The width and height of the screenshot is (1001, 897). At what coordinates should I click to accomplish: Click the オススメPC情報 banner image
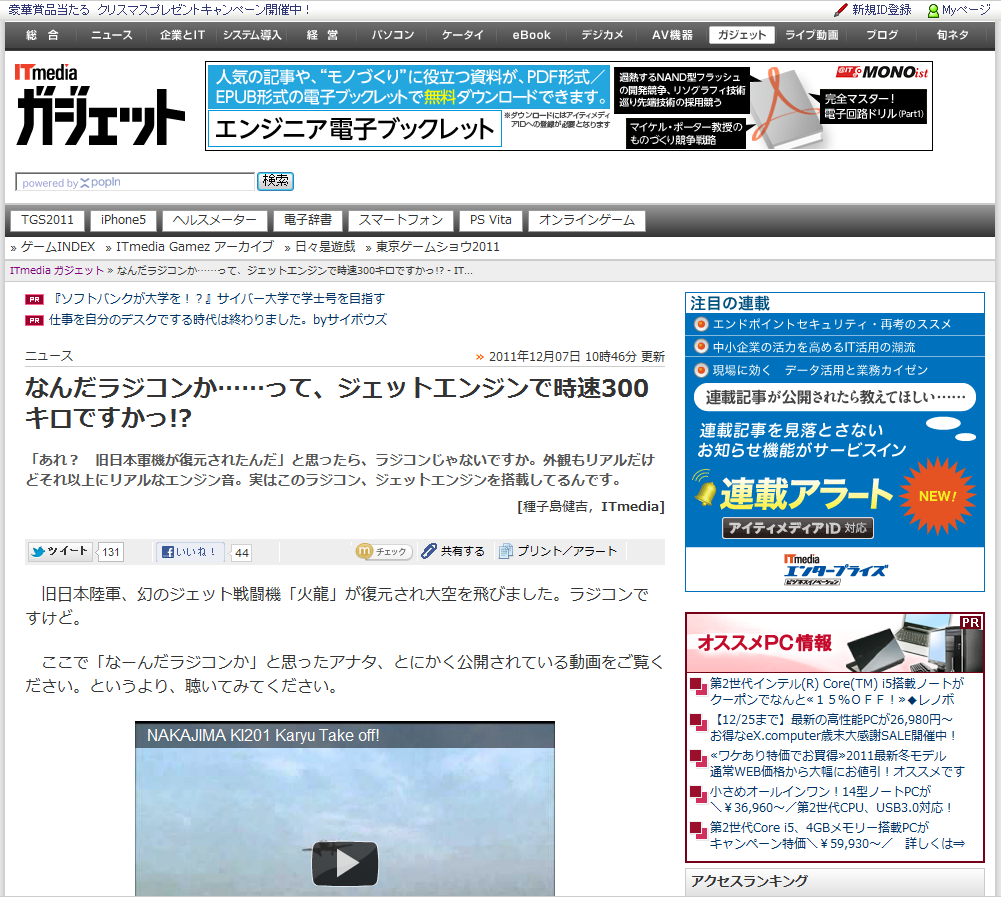[835, 642]
